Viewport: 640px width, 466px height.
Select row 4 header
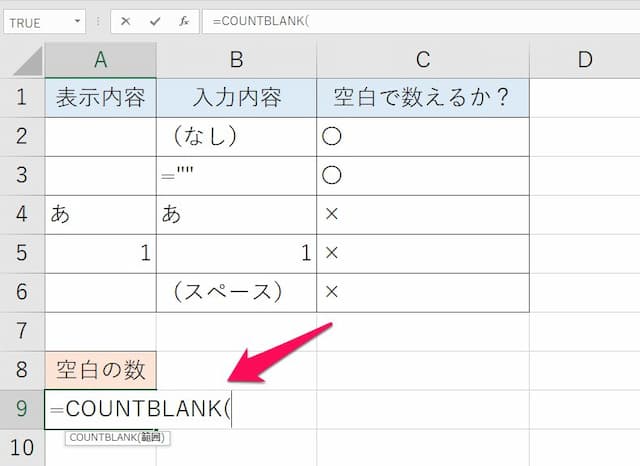pyautogui.click(x=22, y=214)
